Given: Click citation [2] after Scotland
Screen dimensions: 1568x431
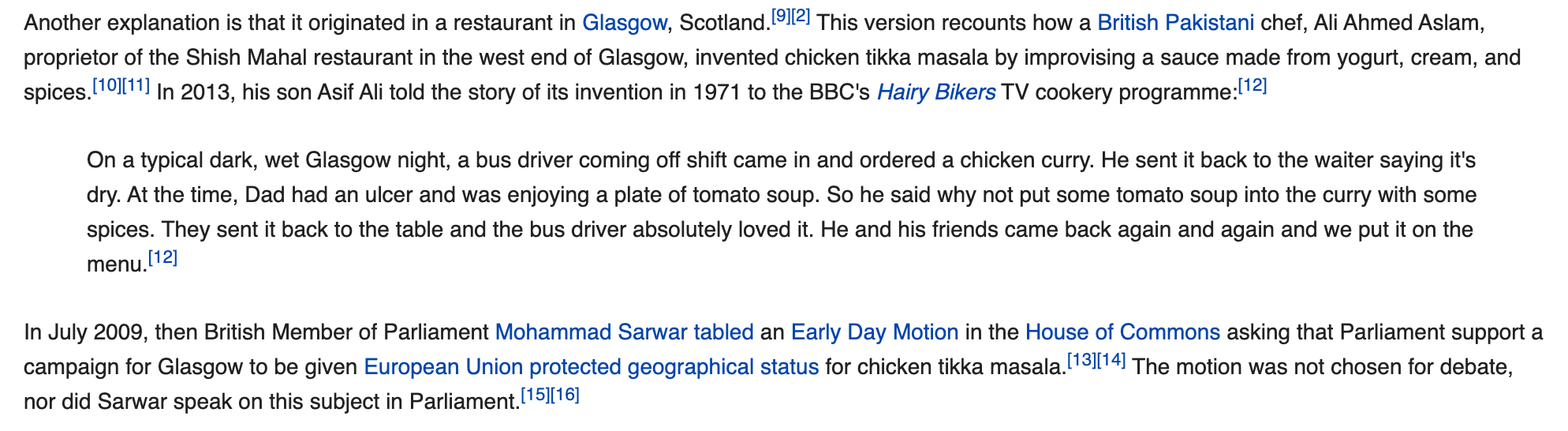Looking at the screenshot, I should point(800,17).
